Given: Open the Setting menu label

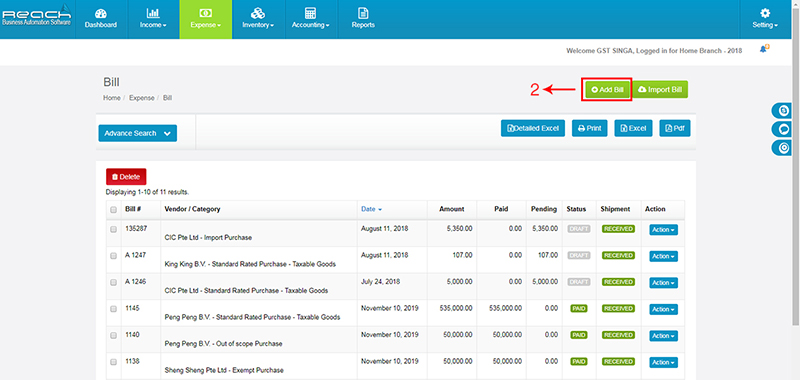Looking at the screenshot, I should tap(765, 25).
